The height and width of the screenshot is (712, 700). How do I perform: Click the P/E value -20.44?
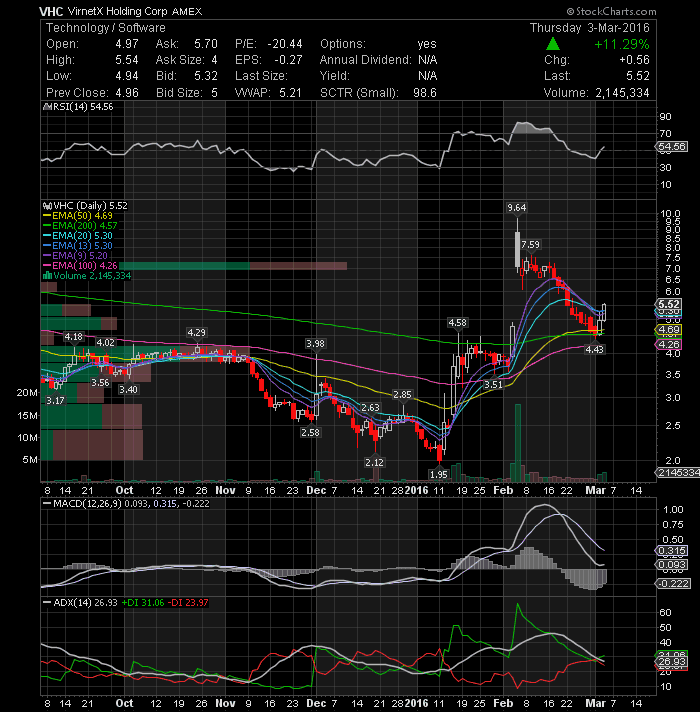click(x=285, y=44)
